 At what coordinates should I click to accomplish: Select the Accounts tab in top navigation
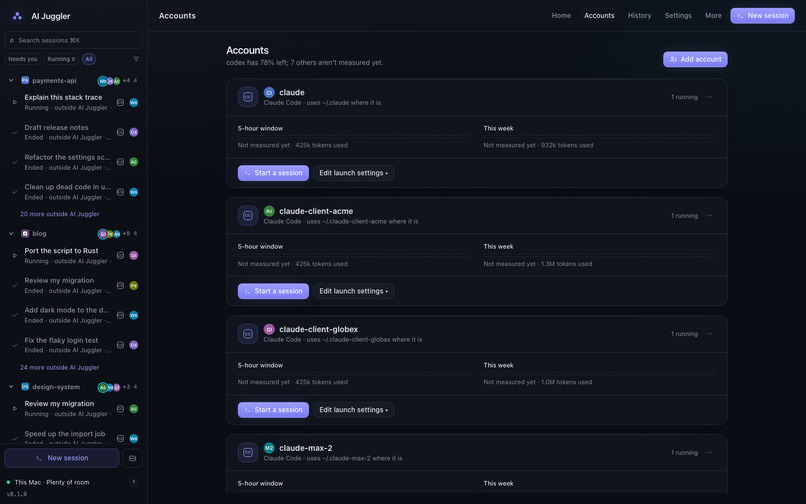(599, 16)
